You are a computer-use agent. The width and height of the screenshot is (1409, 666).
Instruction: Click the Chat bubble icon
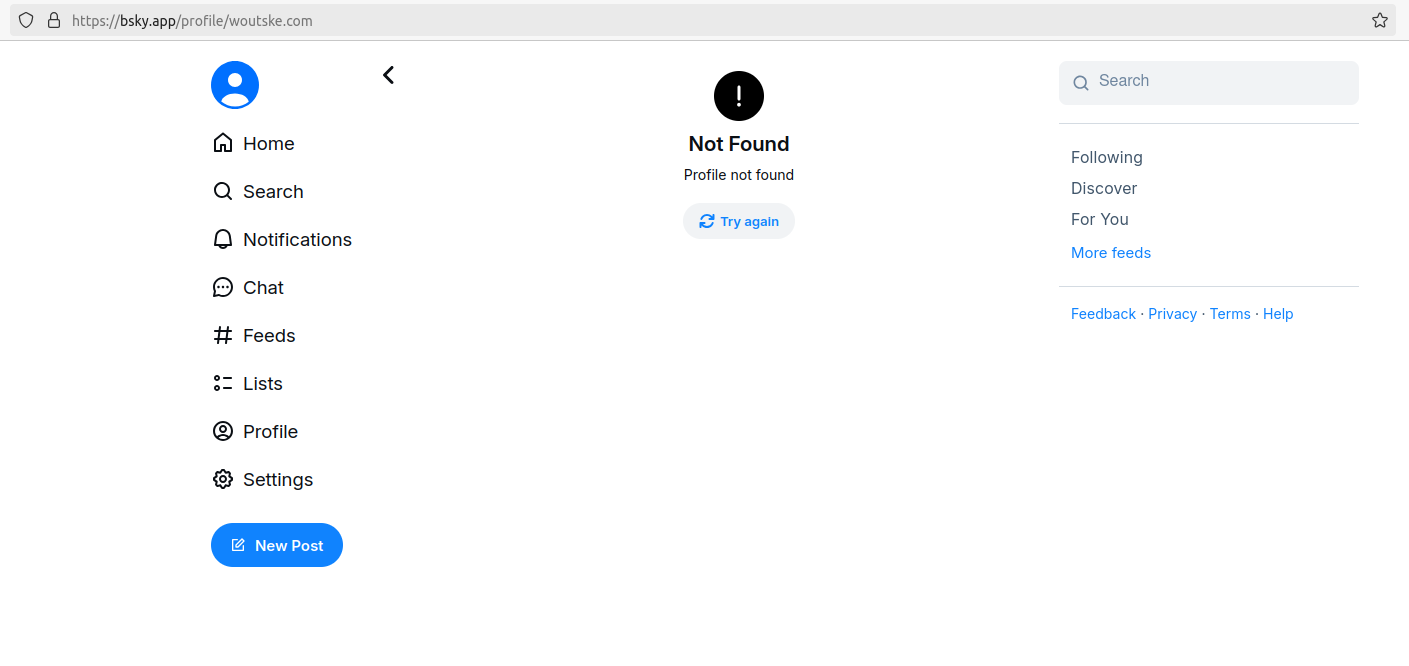(223, 287)
